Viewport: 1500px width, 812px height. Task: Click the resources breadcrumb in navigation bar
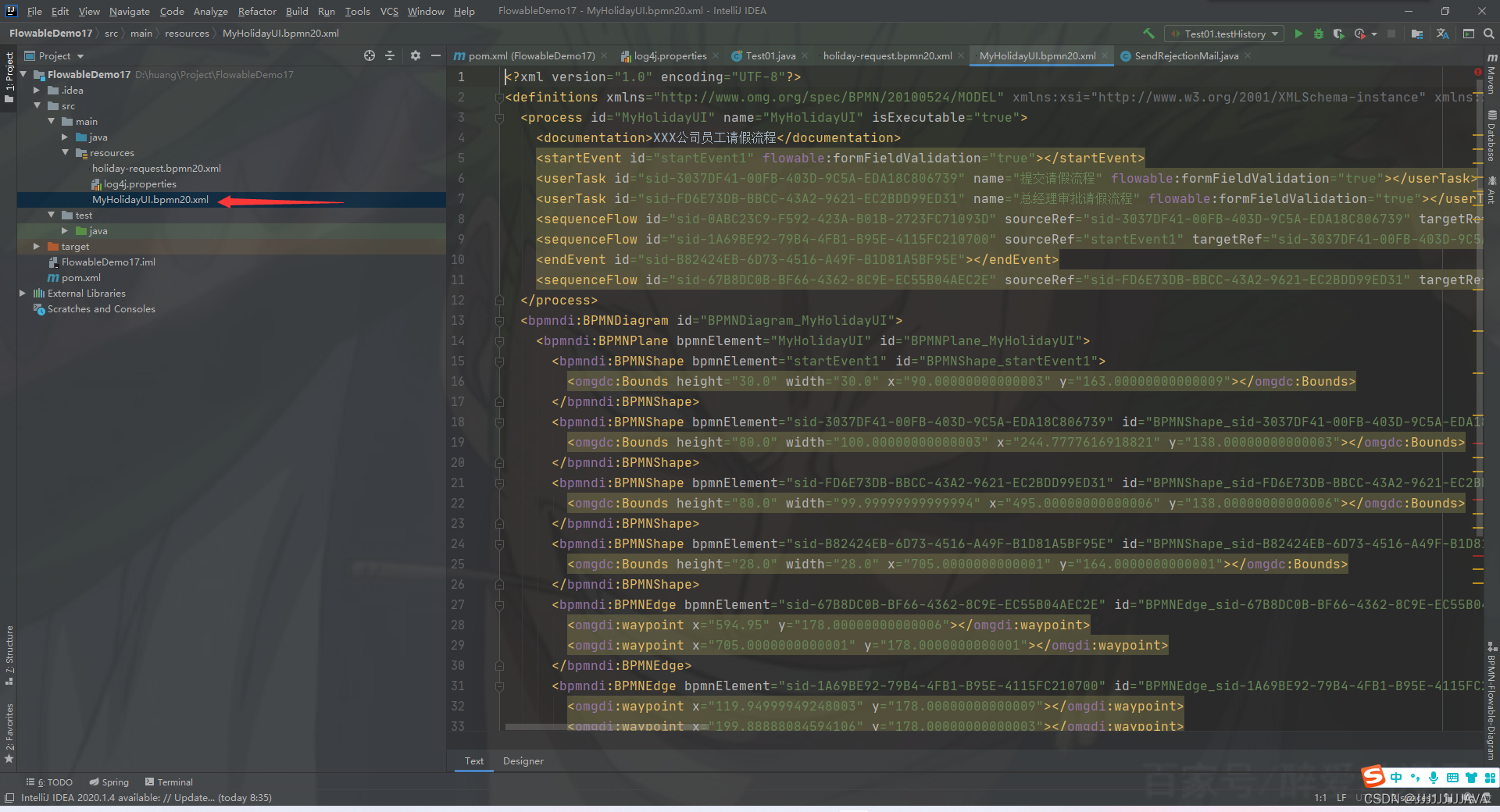pos(187,33)
